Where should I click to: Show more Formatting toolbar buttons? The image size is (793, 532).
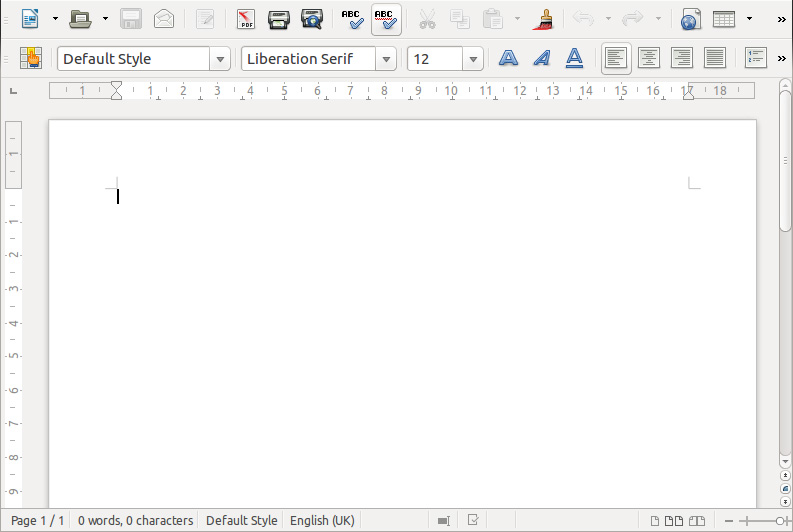[x=781, y=58]
